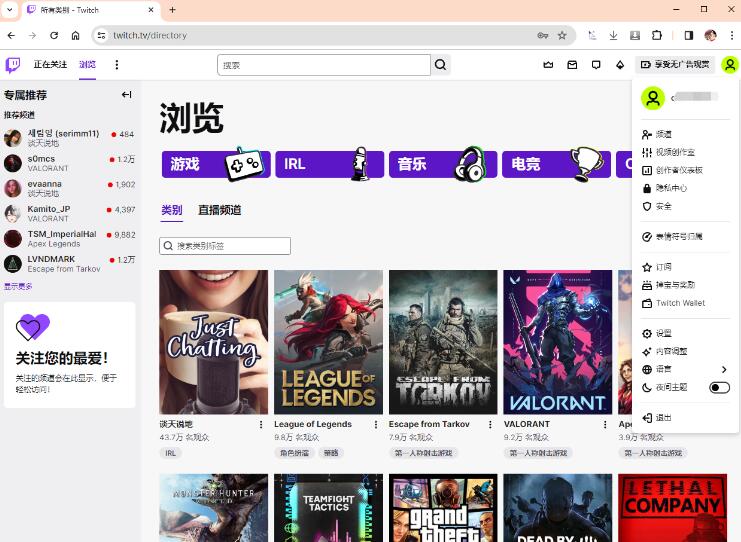Open Twitch Wallet from the menu

coord(680,303)
